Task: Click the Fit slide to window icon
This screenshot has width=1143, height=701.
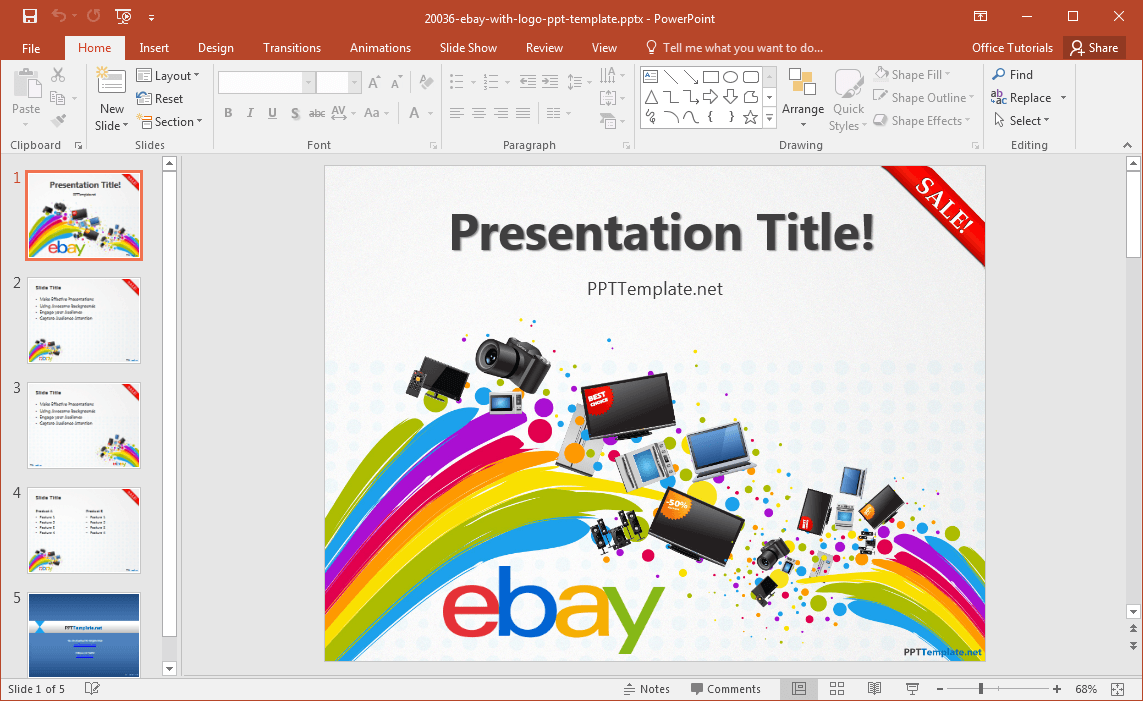Action: tap(1118, 689)
